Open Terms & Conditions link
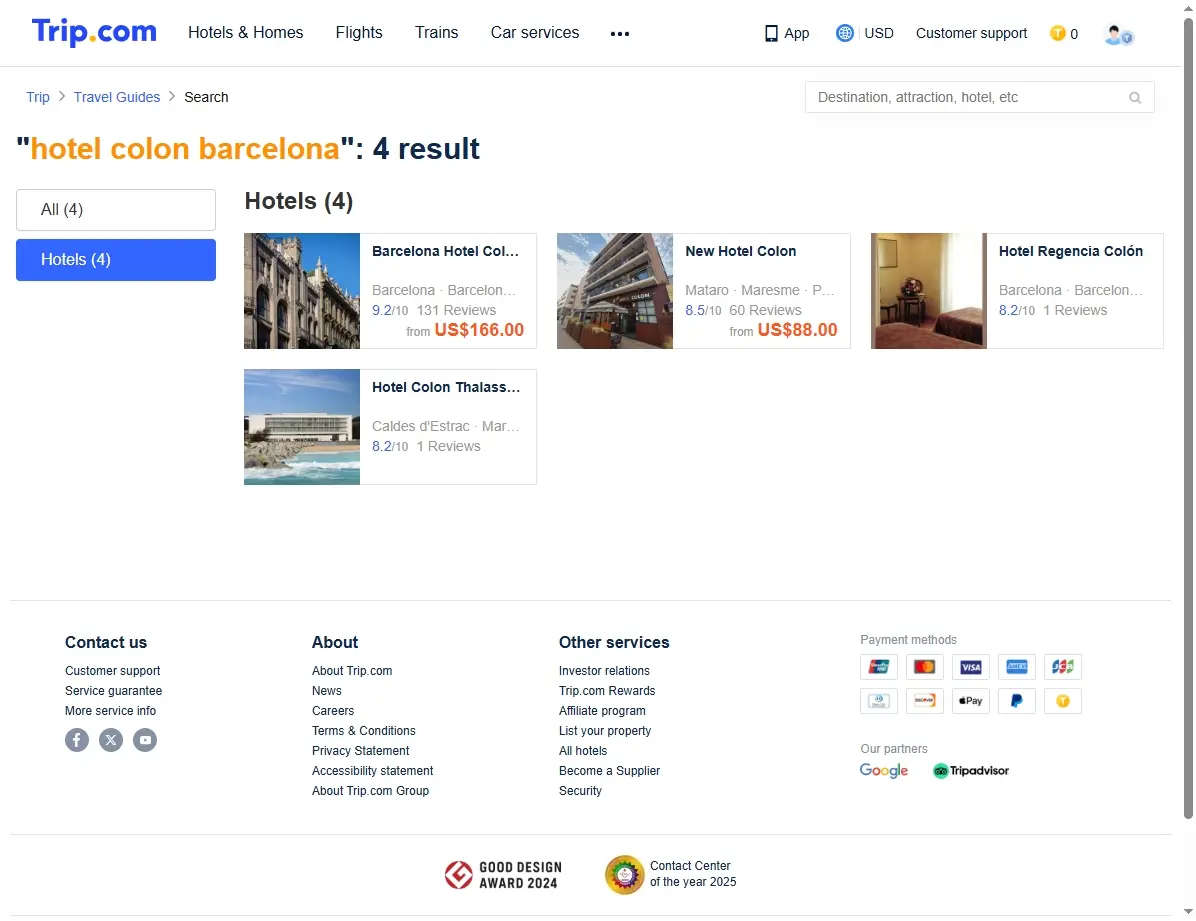Image resolution: width=1196 pixels, height=921 pixels. (363, 730)
